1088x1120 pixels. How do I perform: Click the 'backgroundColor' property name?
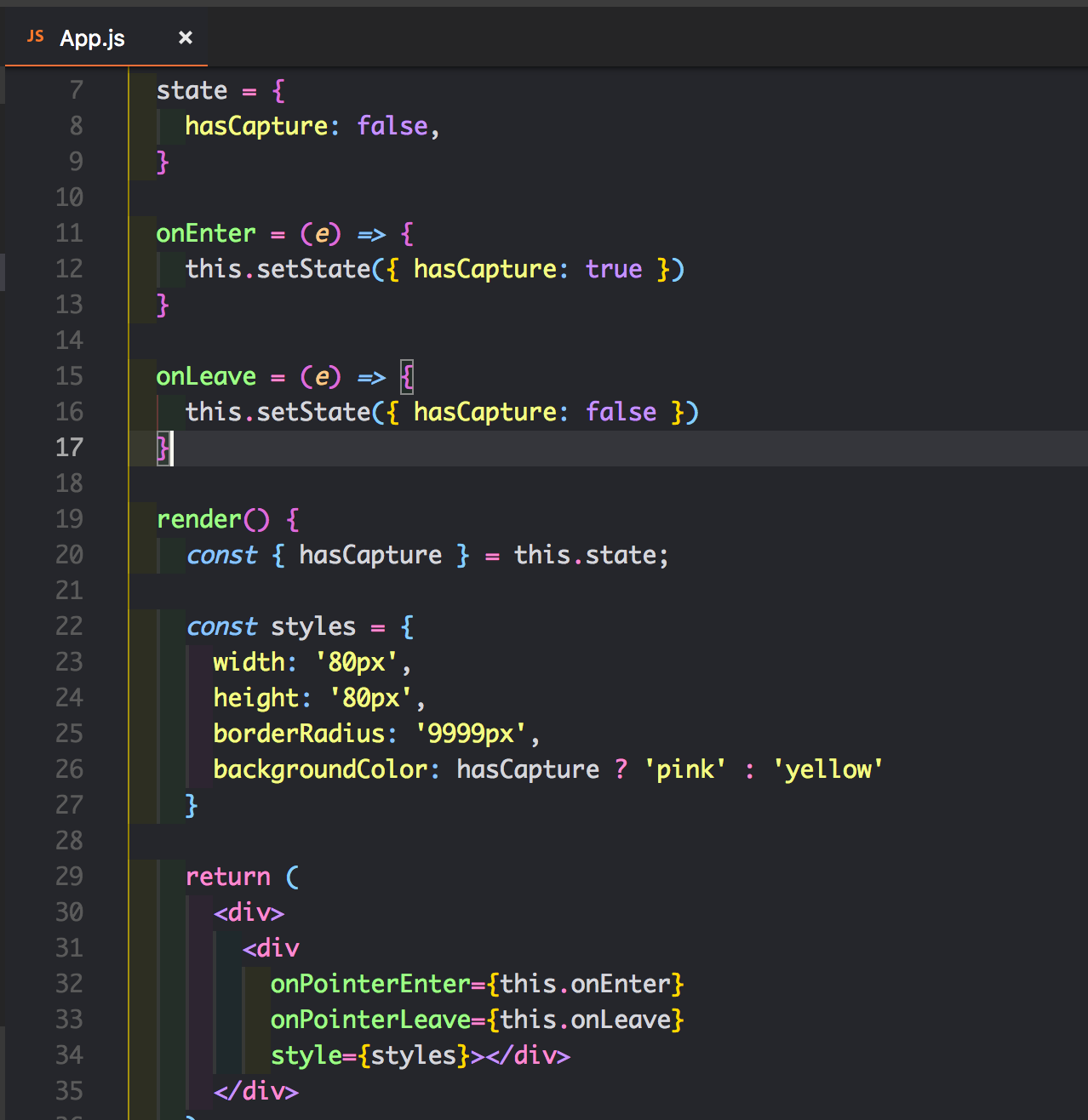click(x=320, y=769)
